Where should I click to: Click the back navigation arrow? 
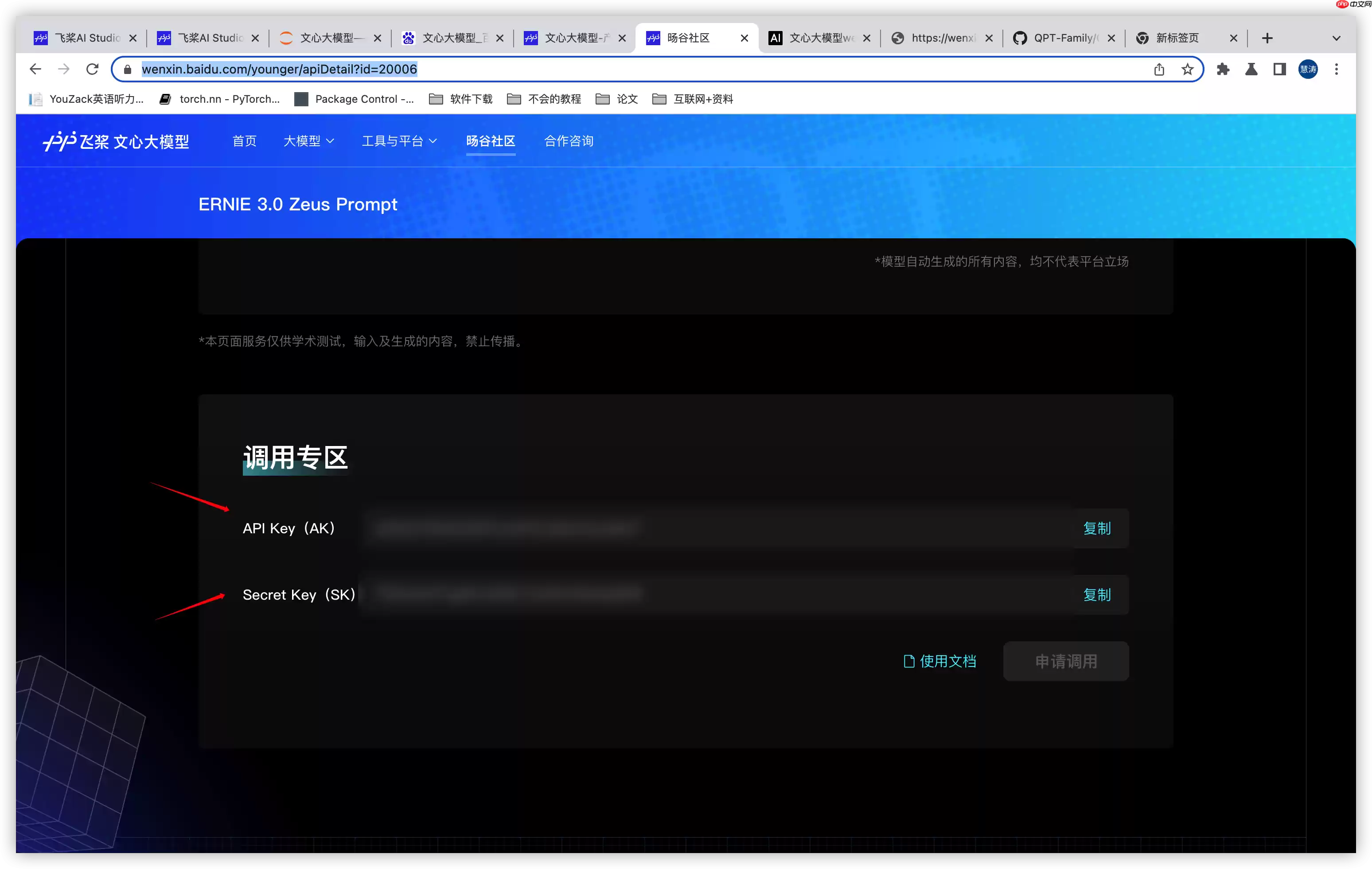coord(35,69)
